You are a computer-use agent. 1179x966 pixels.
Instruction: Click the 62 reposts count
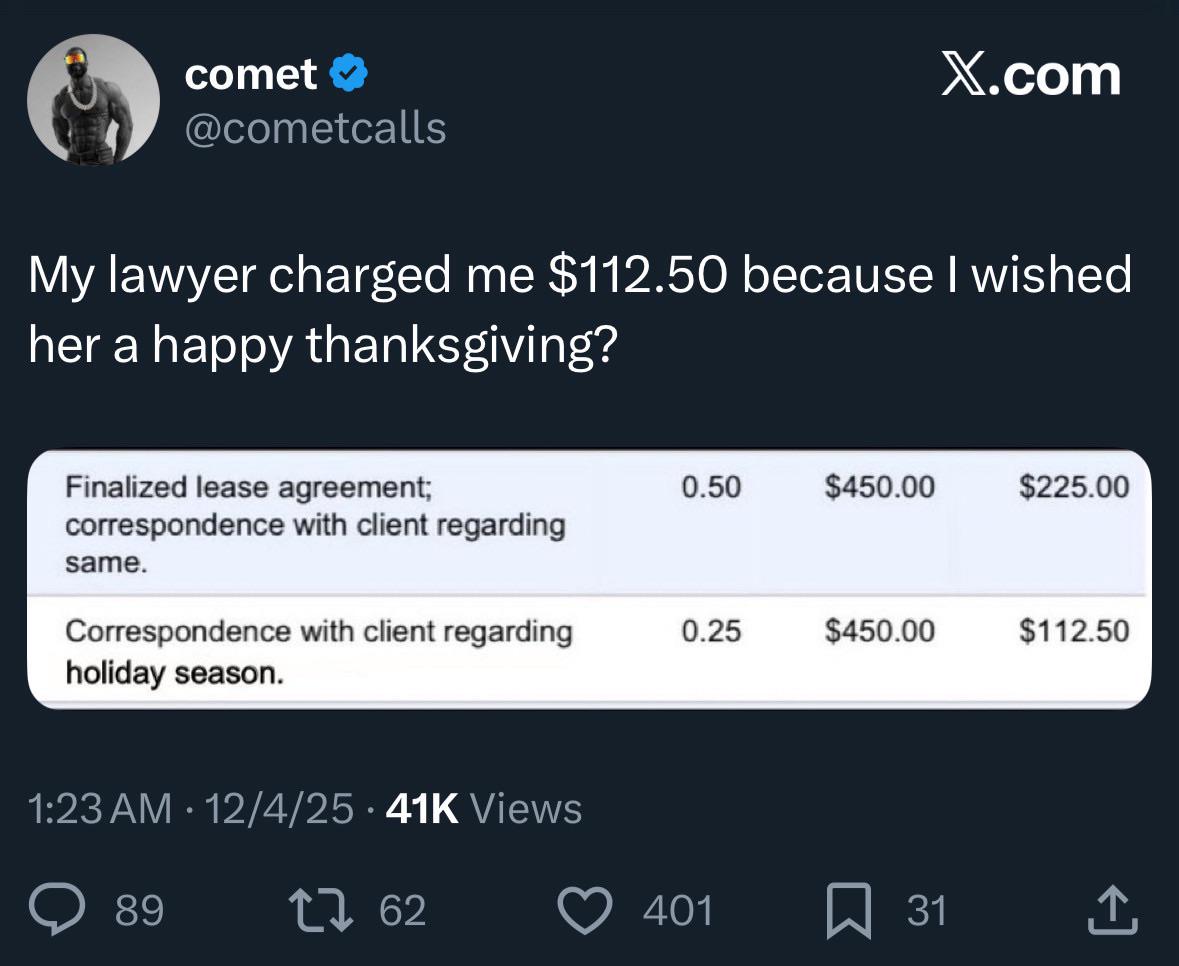[400, 910]
